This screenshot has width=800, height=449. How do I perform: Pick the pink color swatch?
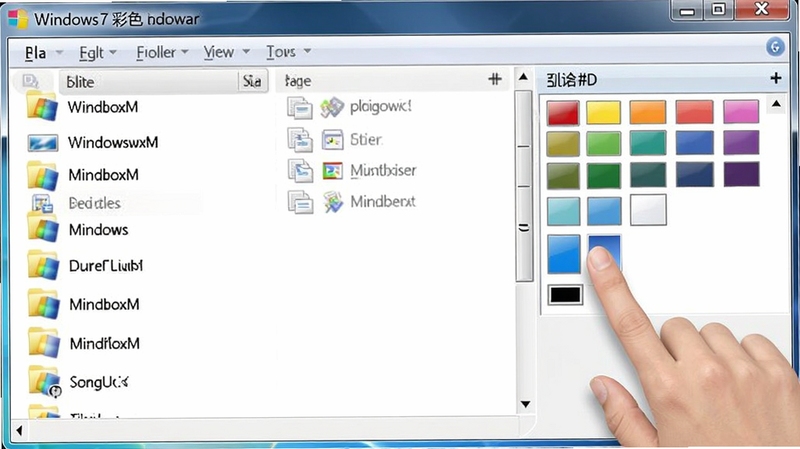741,111
